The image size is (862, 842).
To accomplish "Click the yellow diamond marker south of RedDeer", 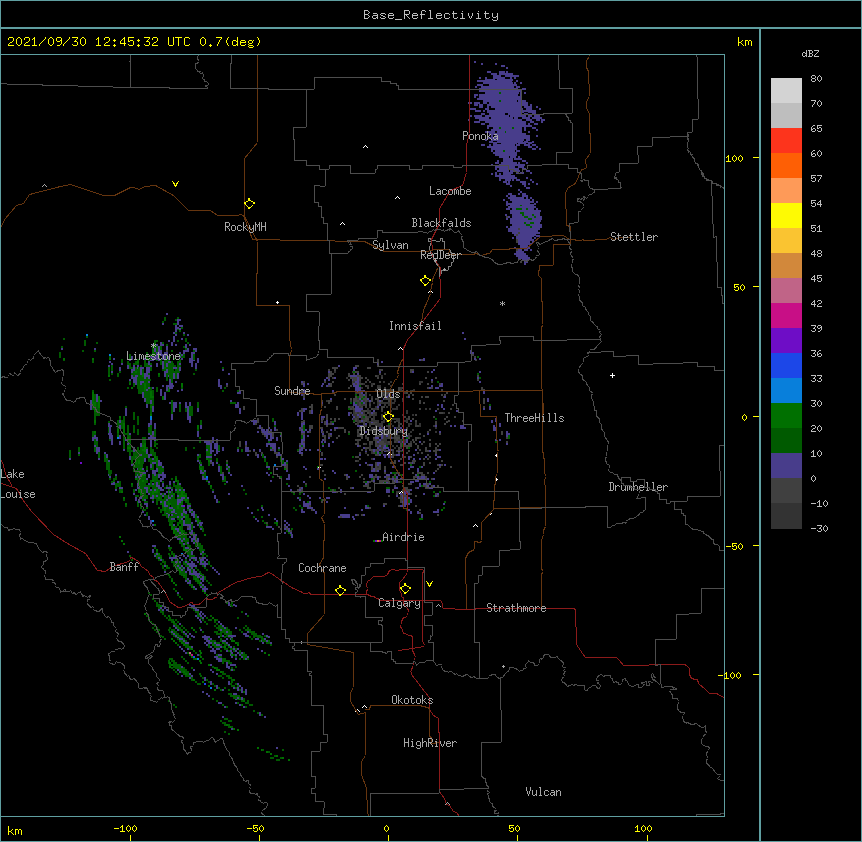I will coord(426,281).
